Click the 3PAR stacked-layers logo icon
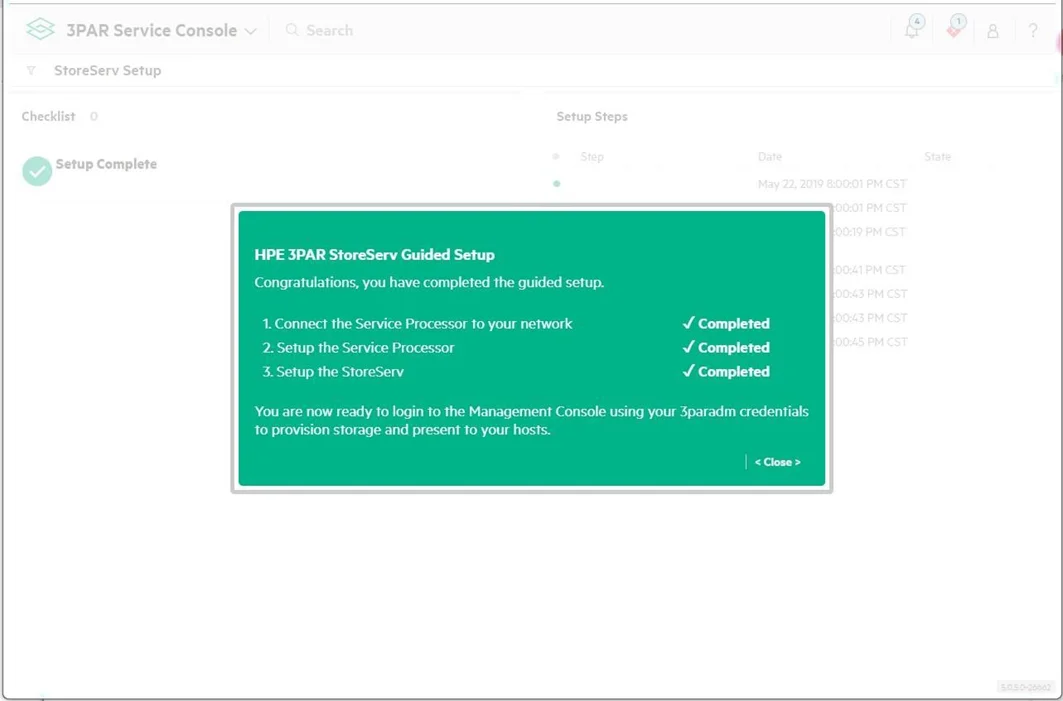The width and height of the screenshot is (1063, 701). (x=40, y=29)
